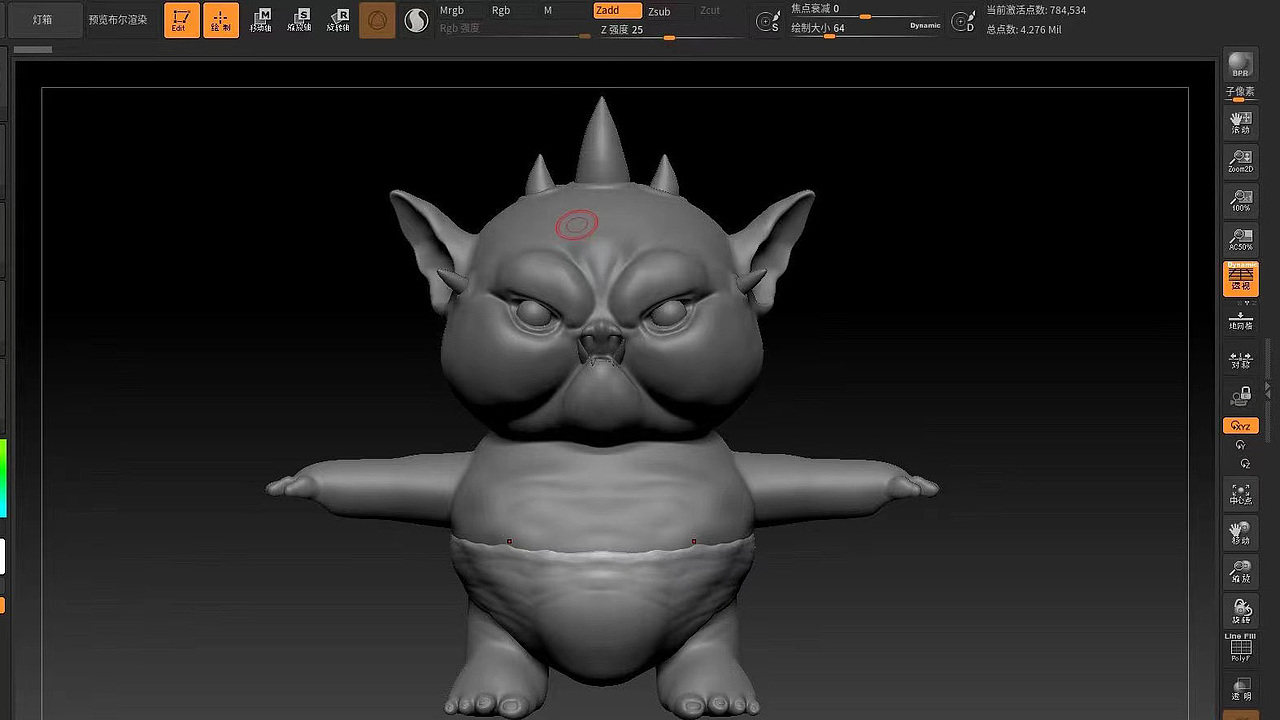Set canvas zoom to Actual 100%
Image resolution: width=1280 pixels, height=720 pixels.
[1240, 200]
